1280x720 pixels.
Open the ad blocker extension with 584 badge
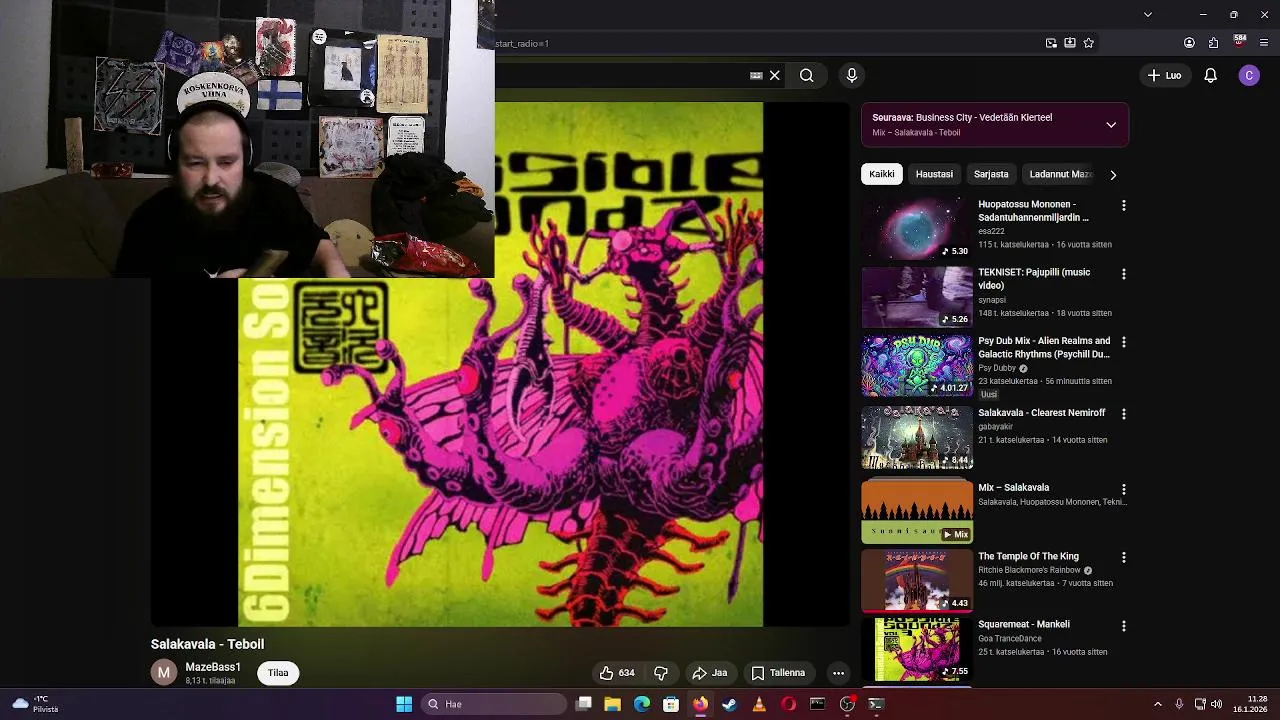coord(1240,42)
